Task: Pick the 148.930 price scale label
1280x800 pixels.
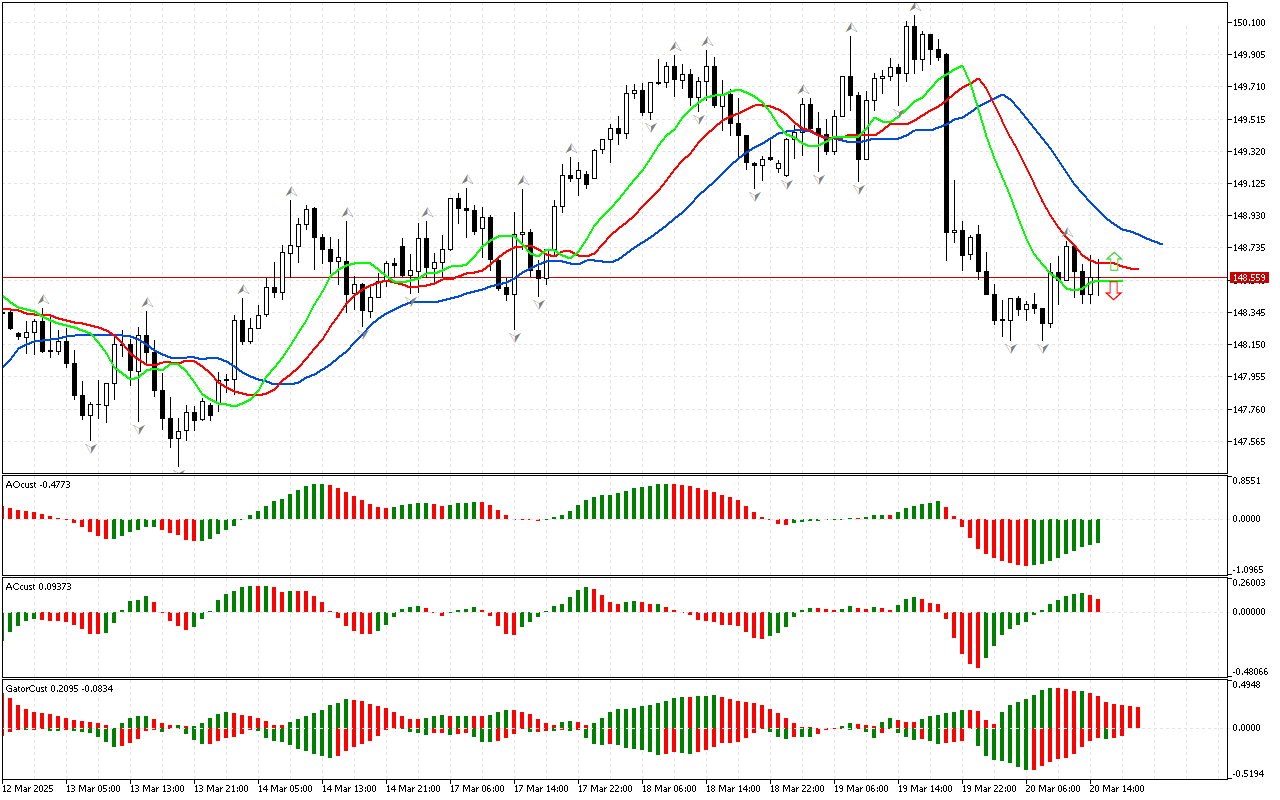Action: click(x=1249, y=216)
